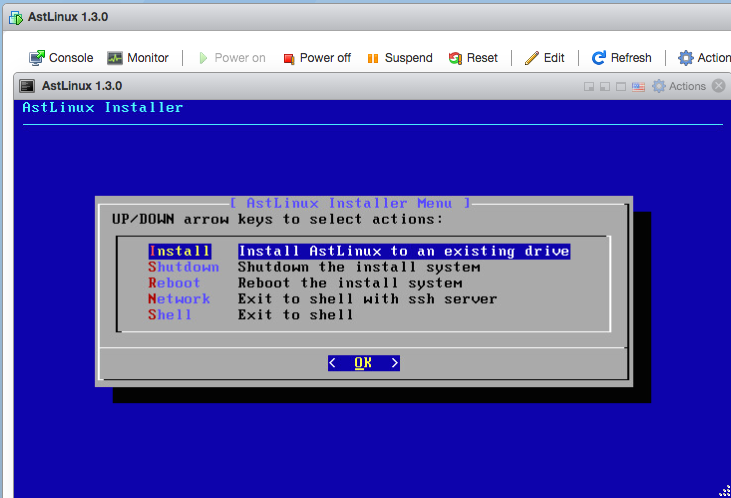The image size is (731, 498).
Task: Click the VM icon beside the top AstLinux title
Action: (x=16, y=18)
